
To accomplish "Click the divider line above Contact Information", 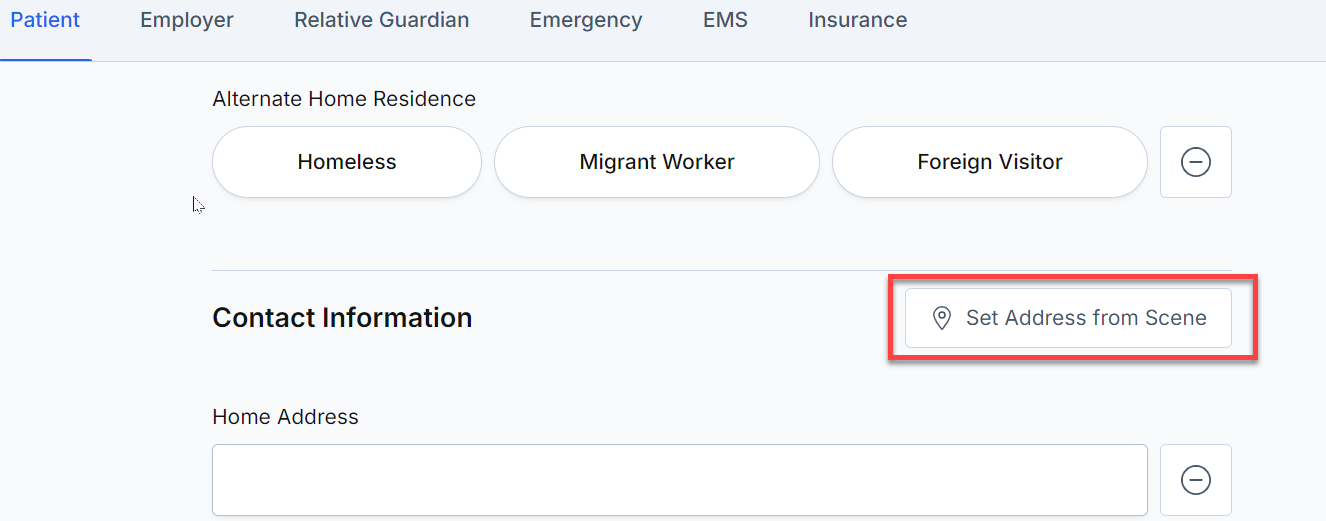I will (x=722, y=270).
